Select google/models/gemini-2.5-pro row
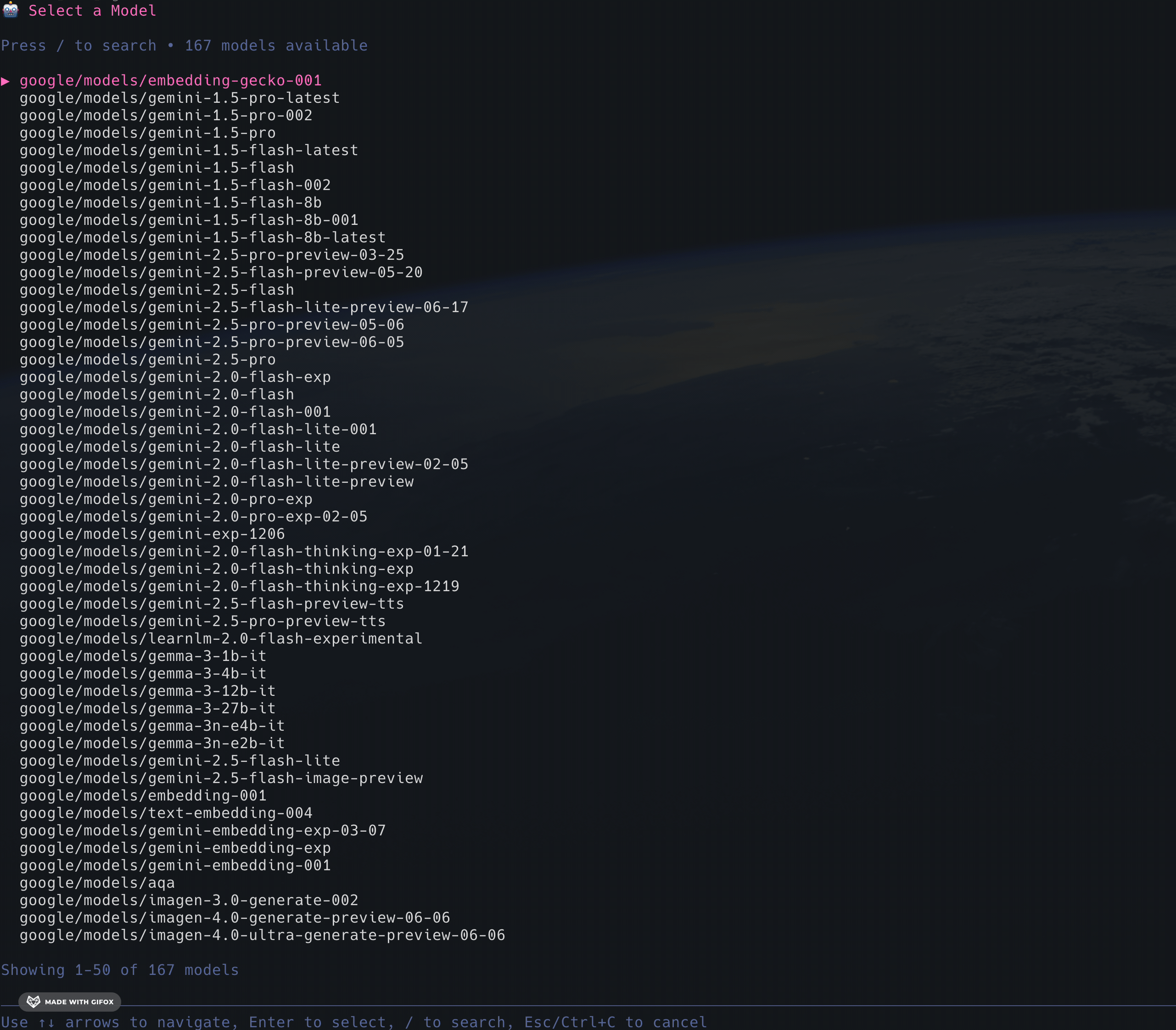 148,360
